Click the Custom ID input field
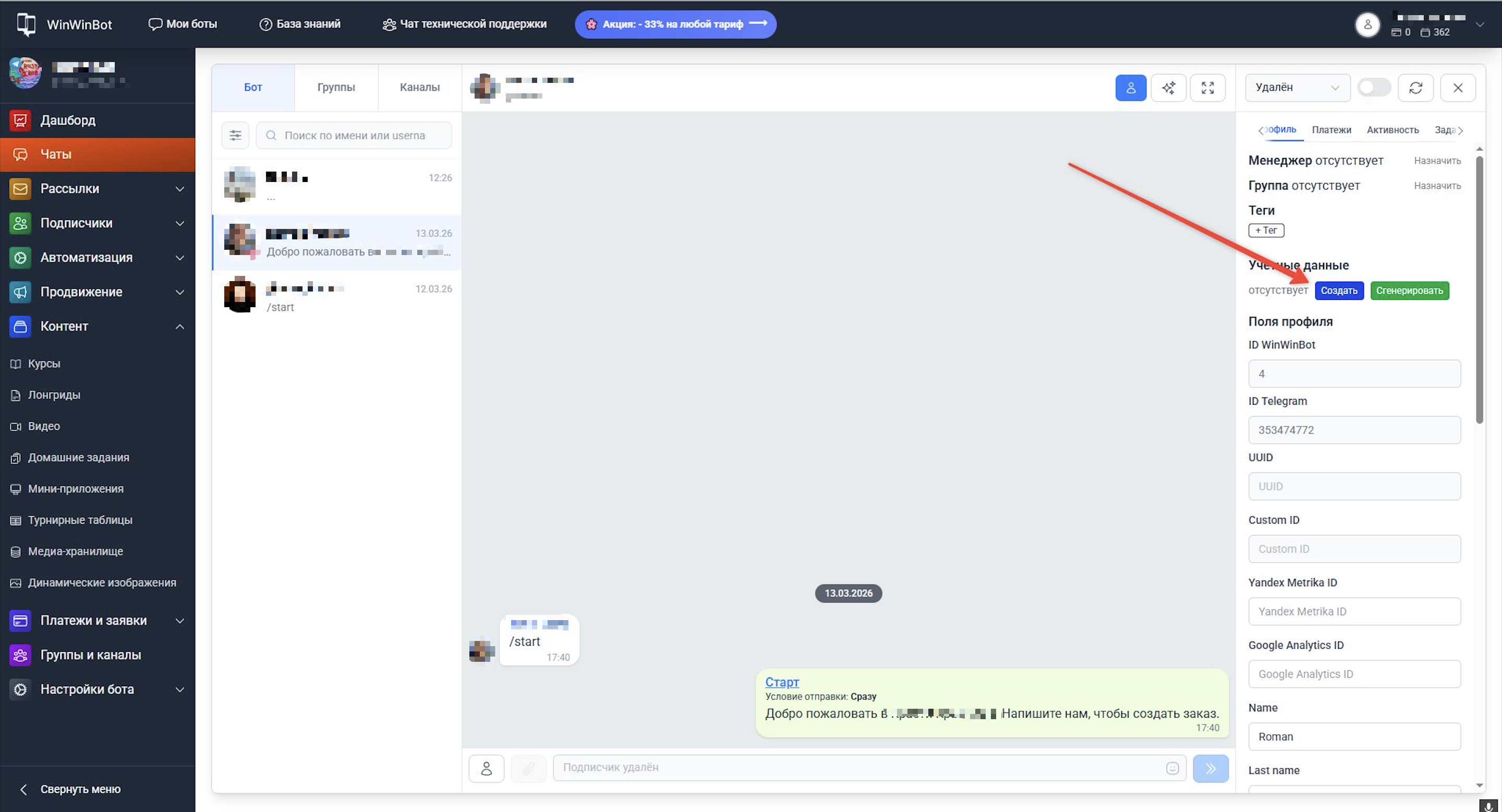1502x812 pixels. click(1354, 549)
